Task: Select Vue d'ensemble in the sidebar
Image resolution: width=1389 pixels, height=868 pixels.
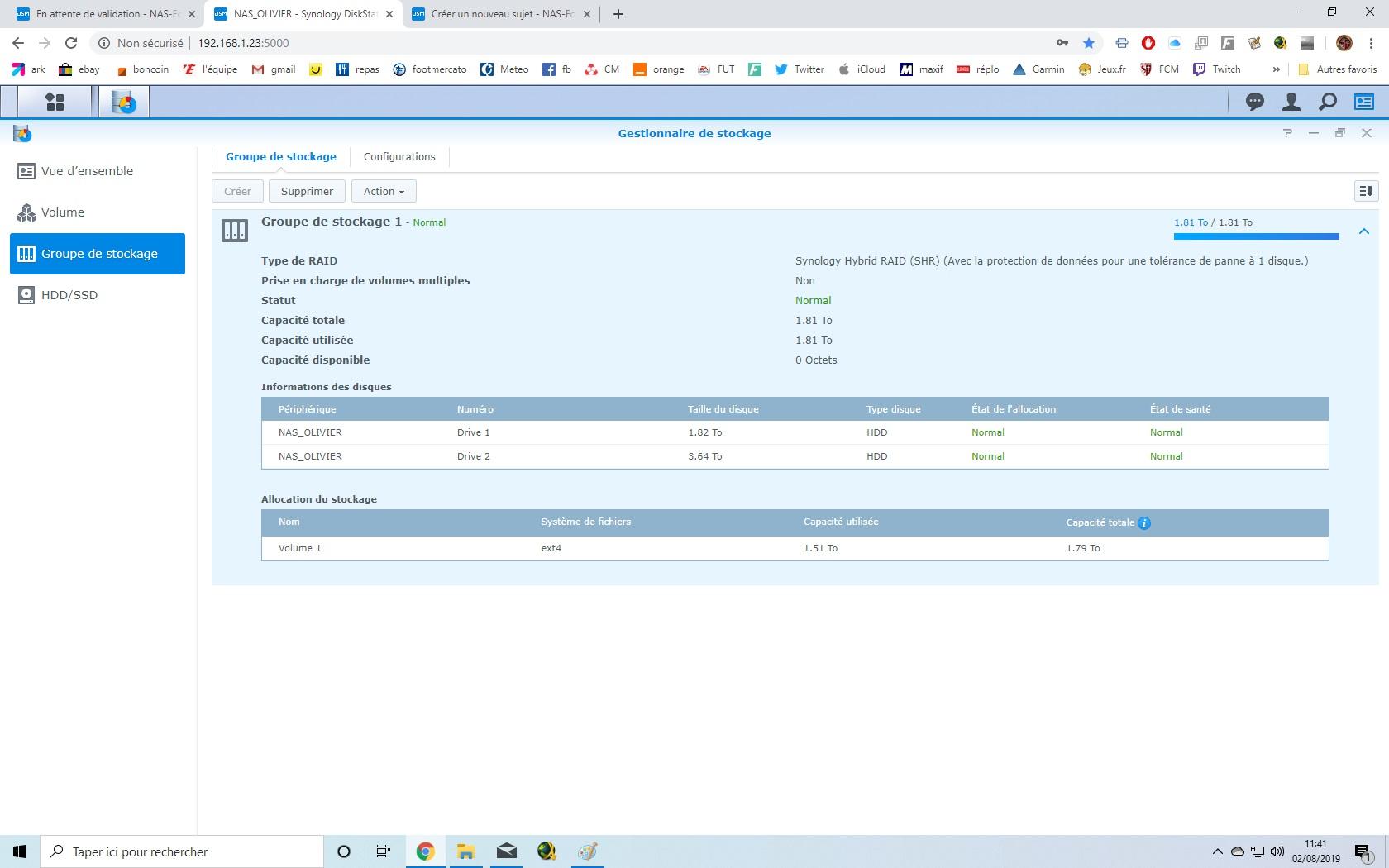Action: [x=87, y=171]
